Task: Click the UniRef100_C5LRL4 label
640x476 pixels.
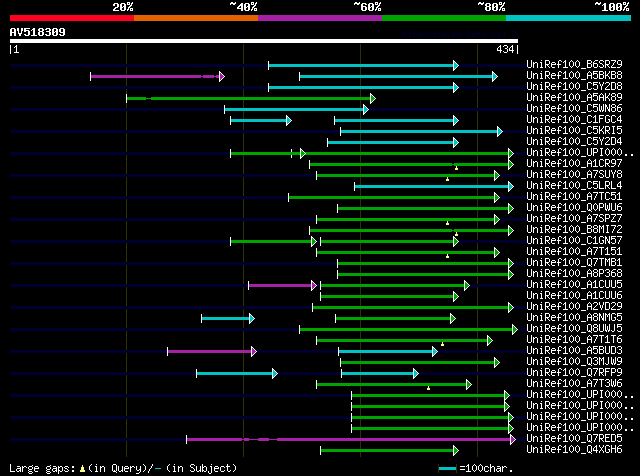Action: (x=574, y=185)
